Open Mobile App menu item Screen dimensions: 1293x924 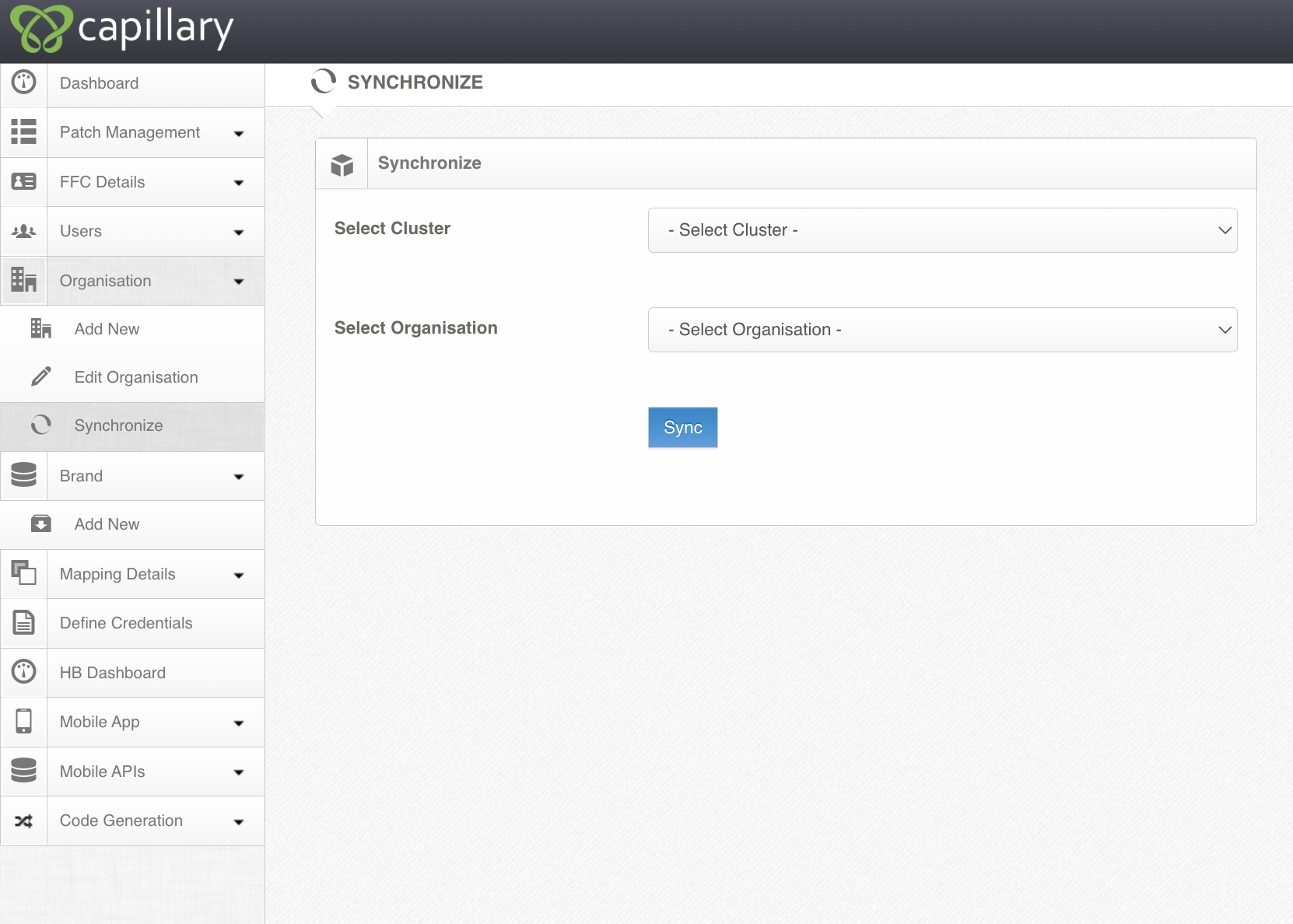click(132, 722)
